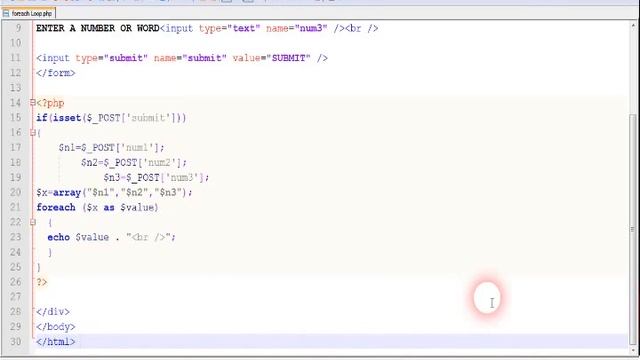Click line number 20 in the margin
This screenshot has width=640, height=360.
tap(16, 192)
